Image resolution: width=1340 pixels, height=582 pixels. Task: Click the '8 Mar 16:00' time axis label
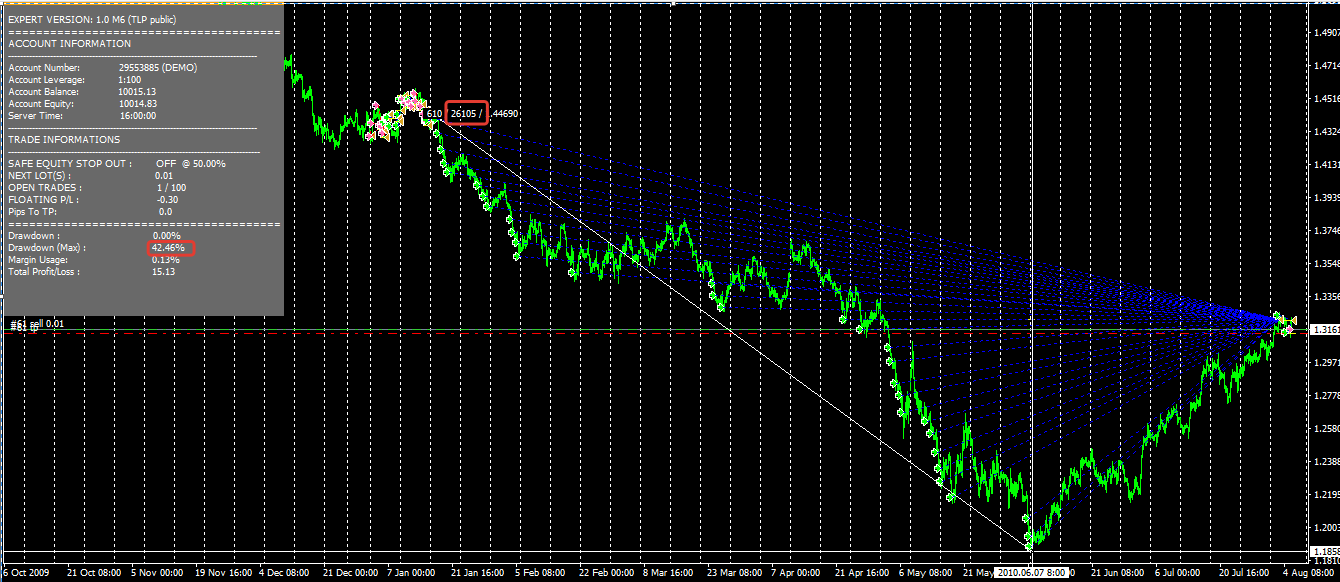point(670,573)
